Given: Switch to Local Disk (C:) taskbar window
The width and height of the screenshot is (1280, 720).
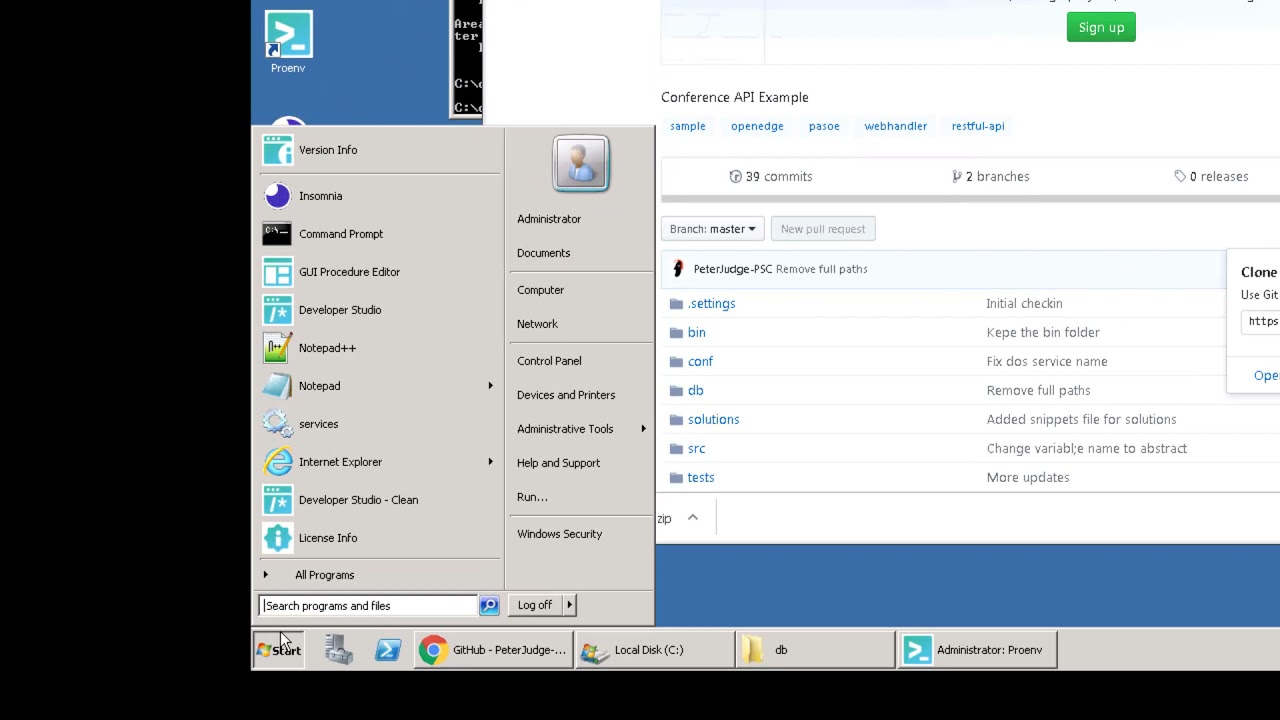Looking at the screenshot, I should click(x=655, y=650).
